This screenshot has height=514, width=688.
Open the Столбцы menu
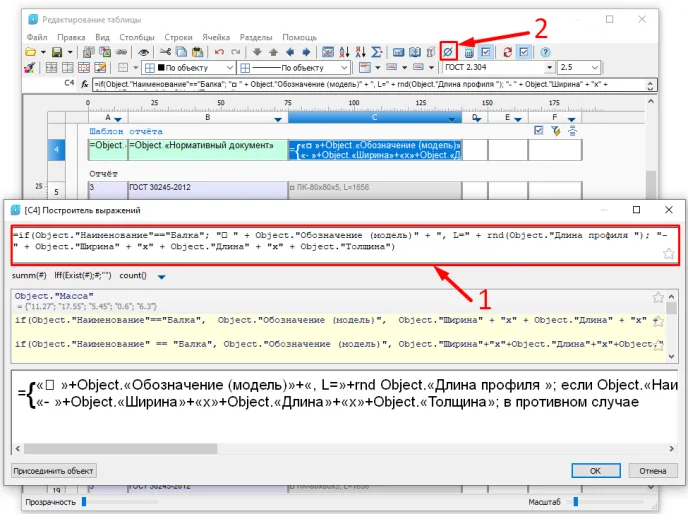[x=137, y=37]
